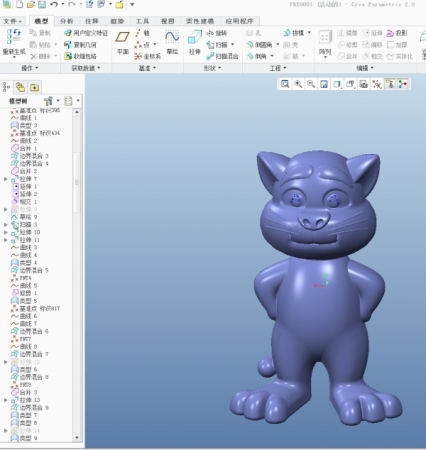This screenshot has height=450, width=426.
Task: Expand the 拉伸 11 tree node
Action: 6,240
